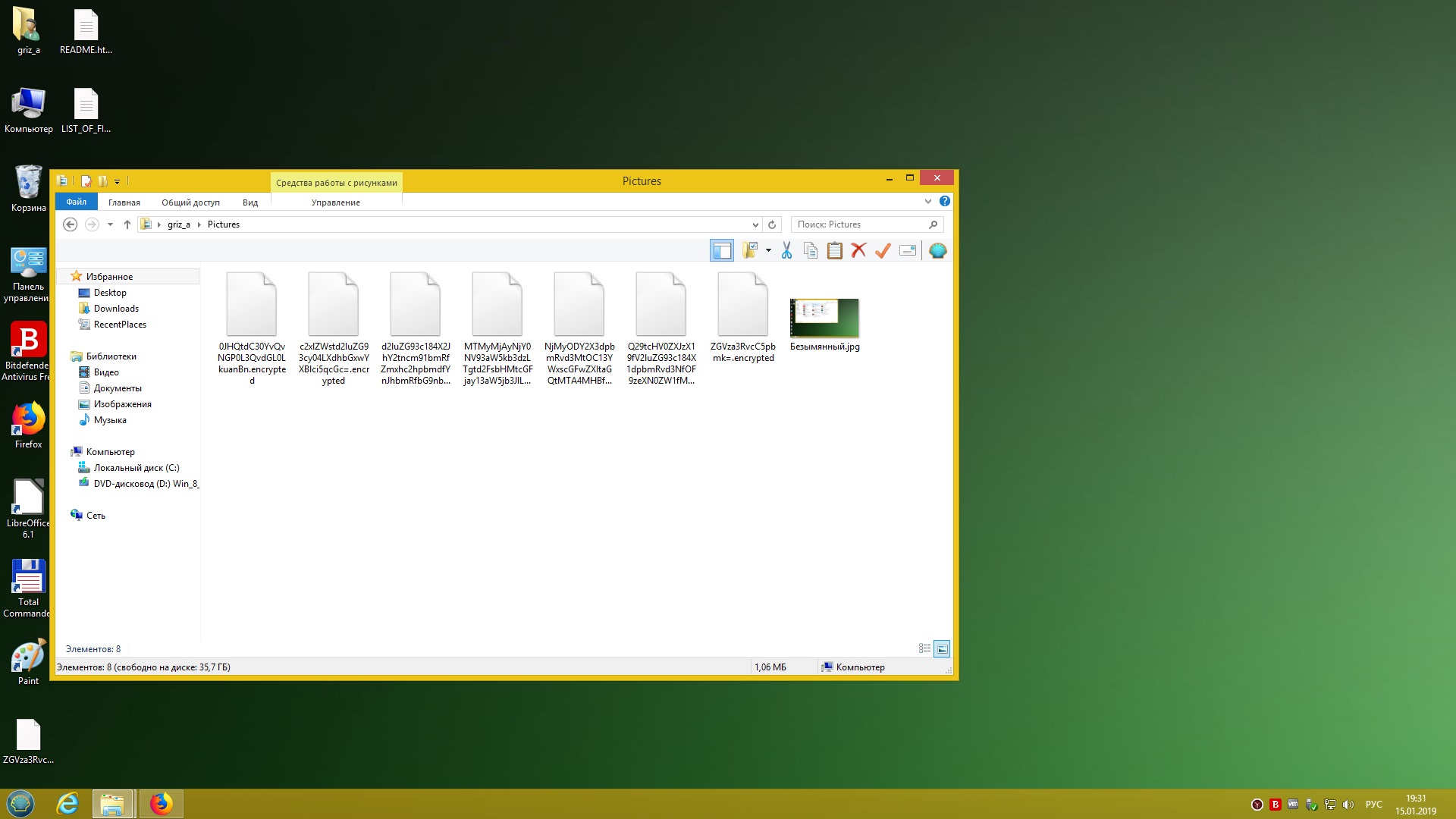Click the red X Delete icon

(x=858, y=250)
